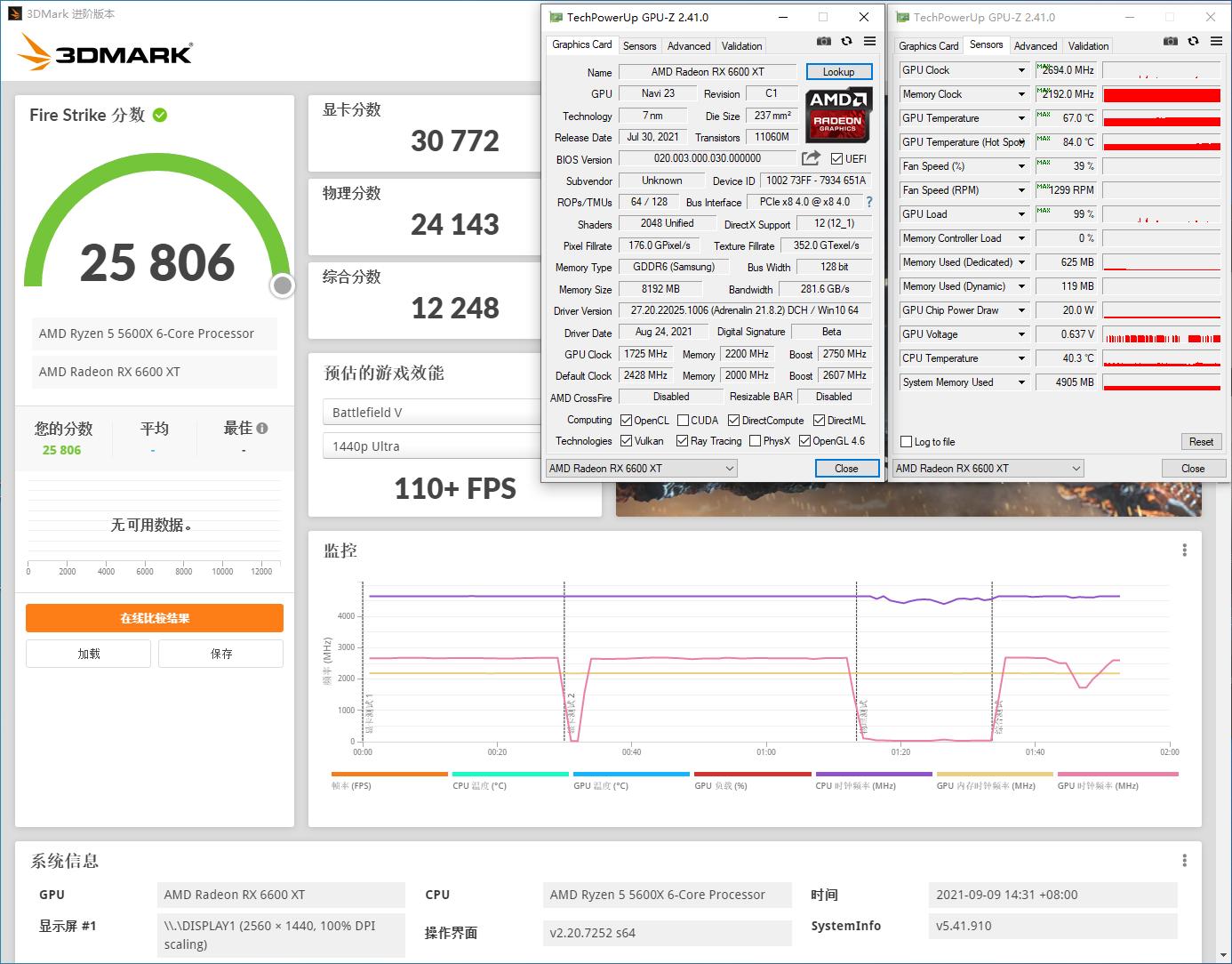Toggle the UEFI checkbox

pos(836,159)
